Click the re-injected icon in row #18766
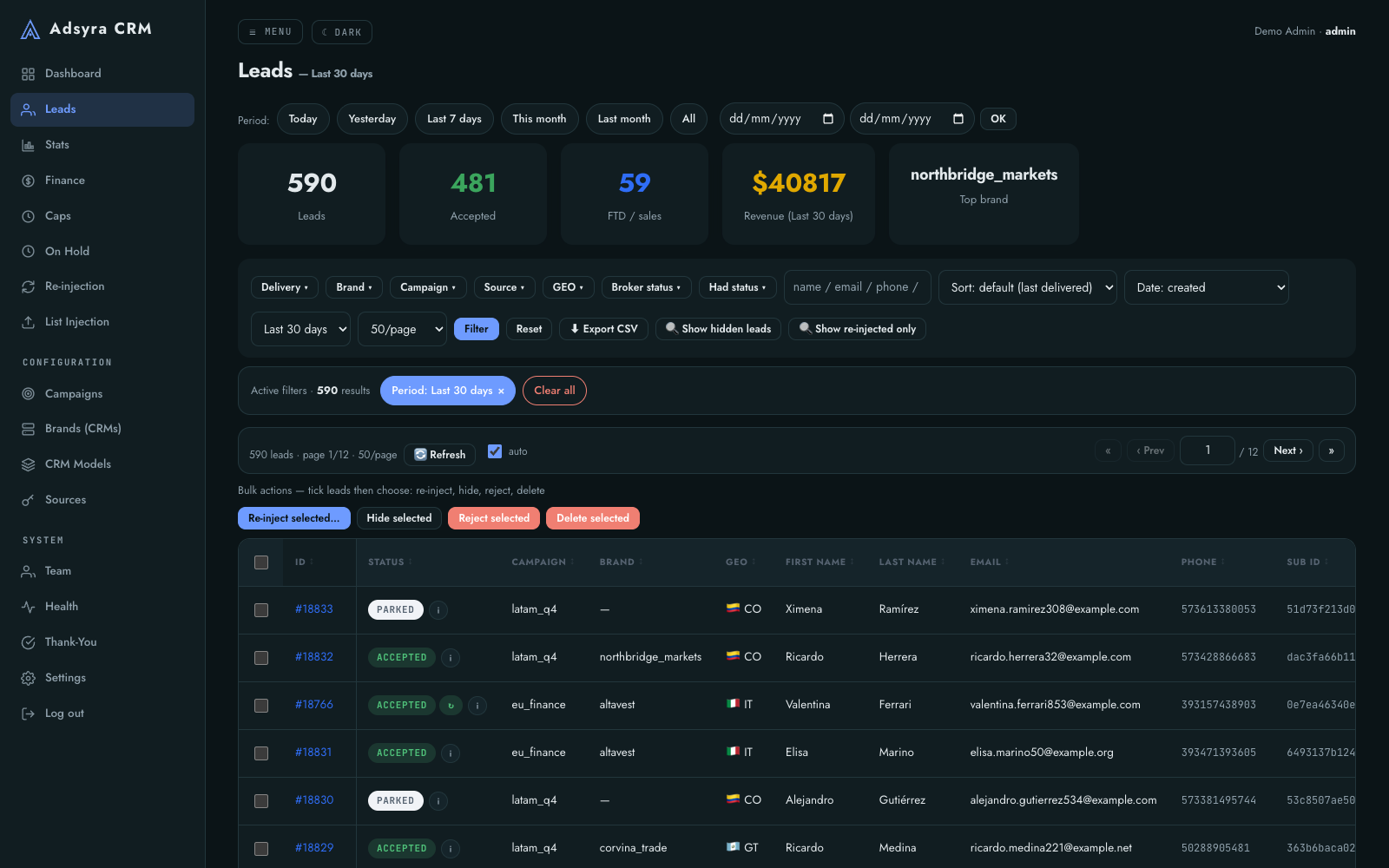The height and width of the screenshot is (868, 1389). click(451, 706)
